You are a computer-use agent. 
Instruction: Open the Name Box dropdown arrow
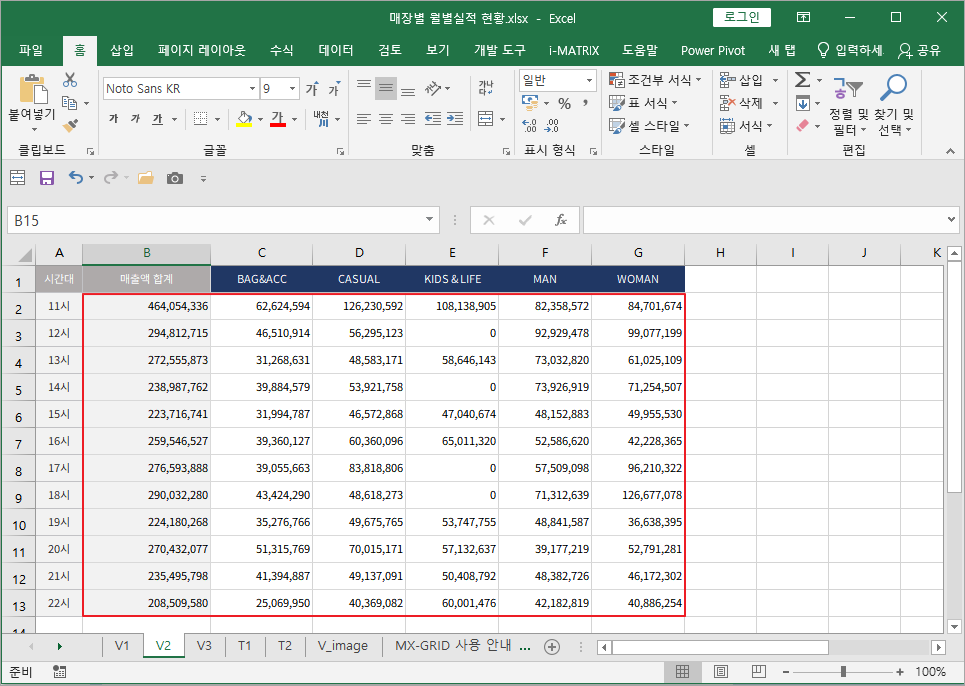(x=430, y=220)
